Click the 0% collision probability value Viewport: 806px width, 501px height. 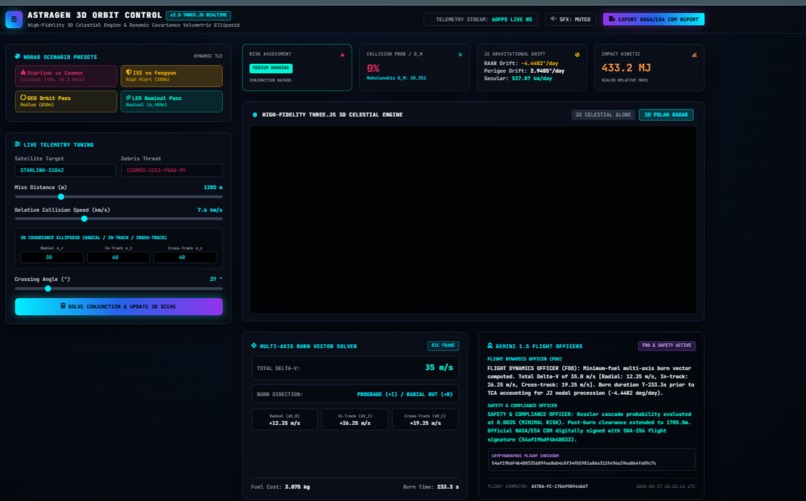click(373, 68)
